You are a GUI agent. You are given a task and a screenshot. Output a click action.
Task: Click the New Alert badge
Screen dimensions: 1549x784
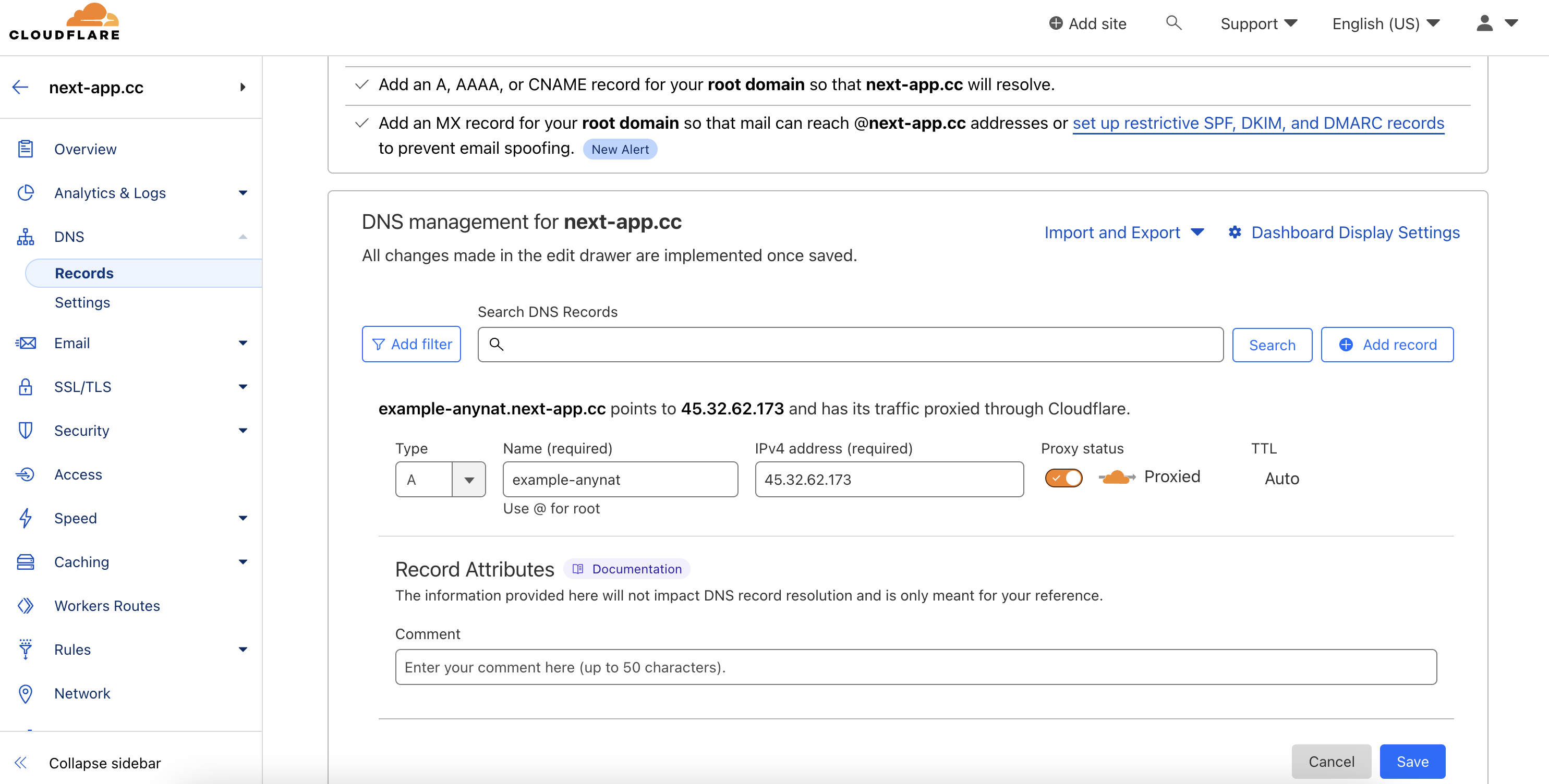click(x=620, y=149)
